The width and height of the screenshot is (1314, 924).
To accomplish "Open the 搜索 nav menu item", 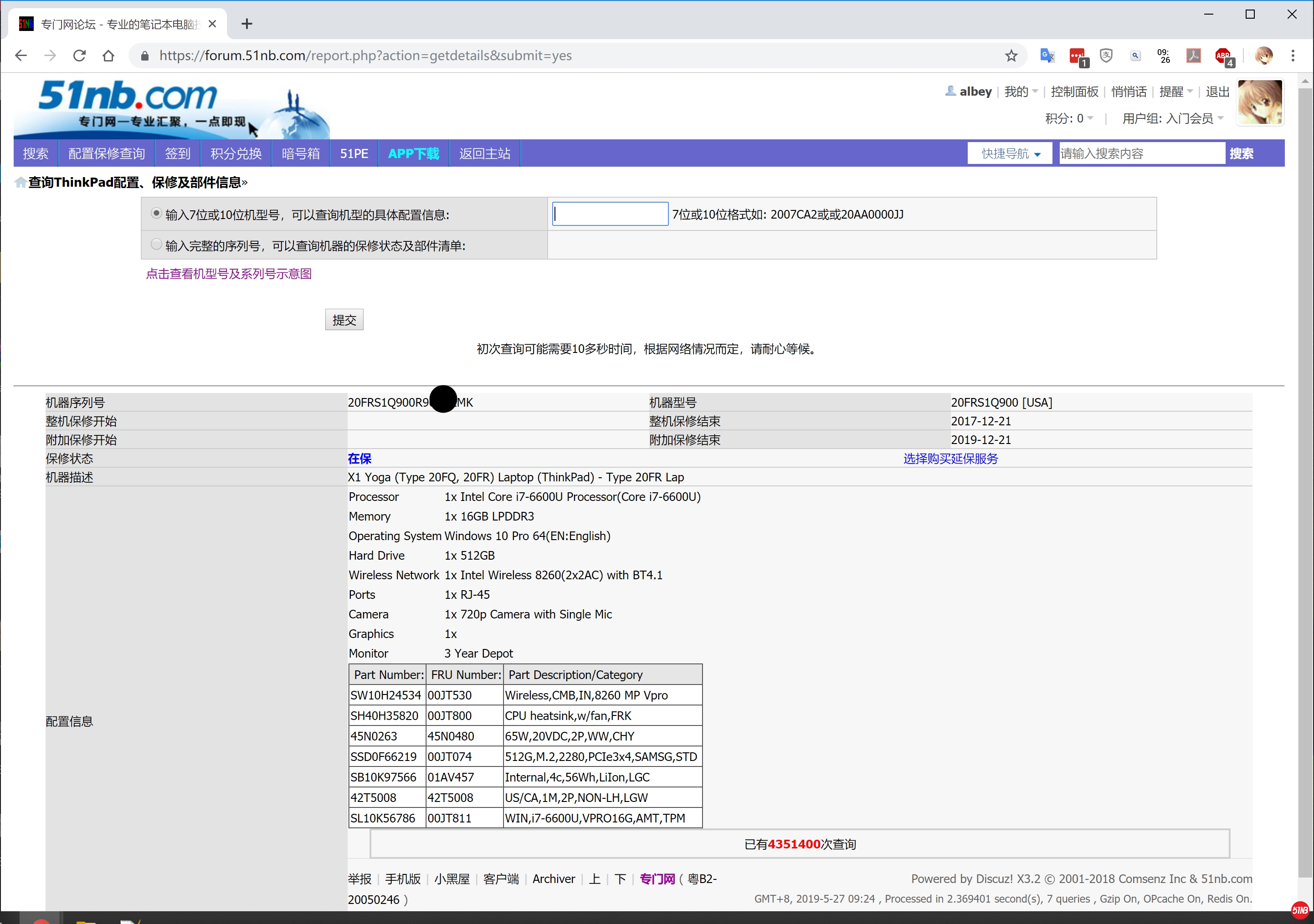I will coord(36,153).
